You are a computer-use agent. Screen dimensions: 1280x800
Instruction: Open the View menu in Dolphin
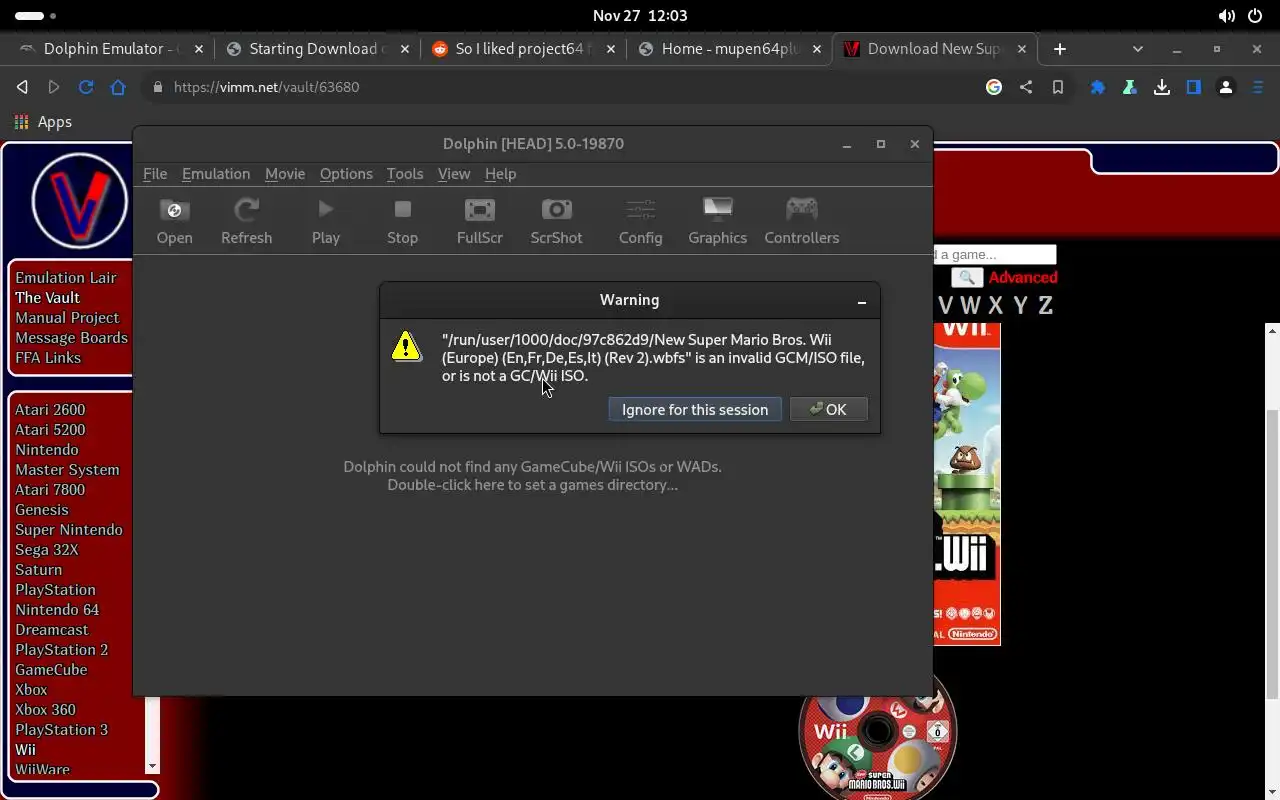(453, 174)
